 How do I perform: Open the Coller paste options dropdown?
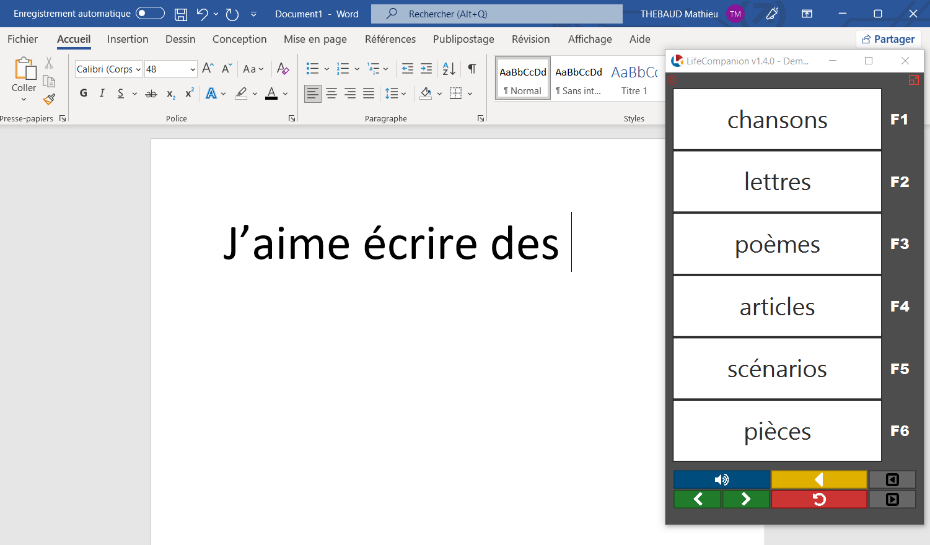pos(24,99)
